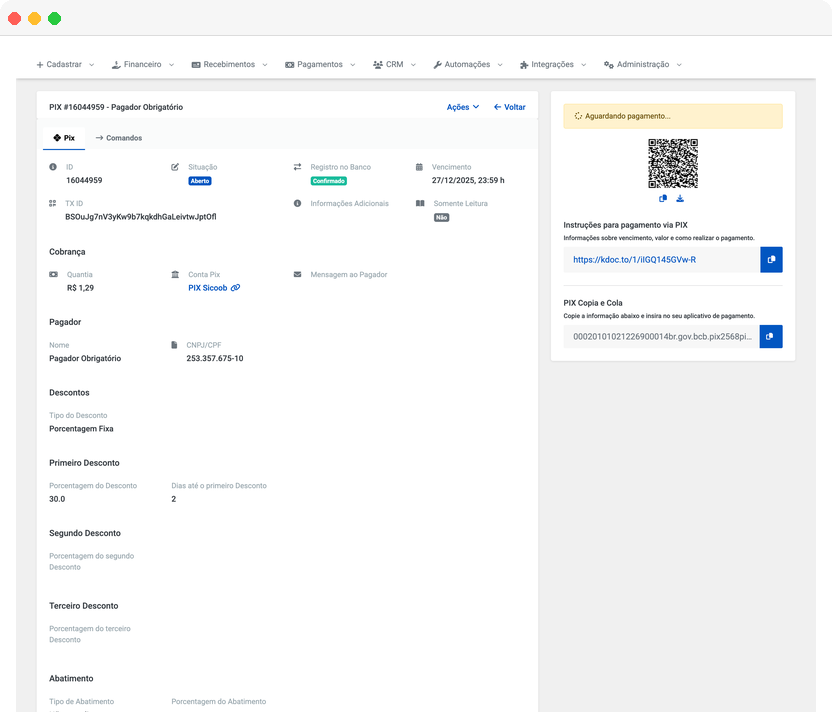Go back using the Voltar link
The width and height of the screenshot is (832, 728).
tap(509, 107)
